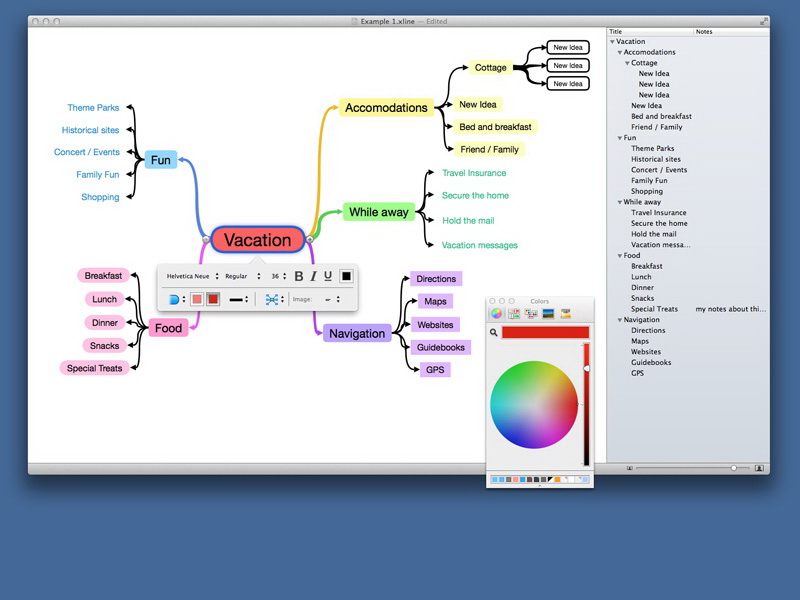The image size is (800, 600).
Task: Click the Vacation central node
Action: pos(257,240)
